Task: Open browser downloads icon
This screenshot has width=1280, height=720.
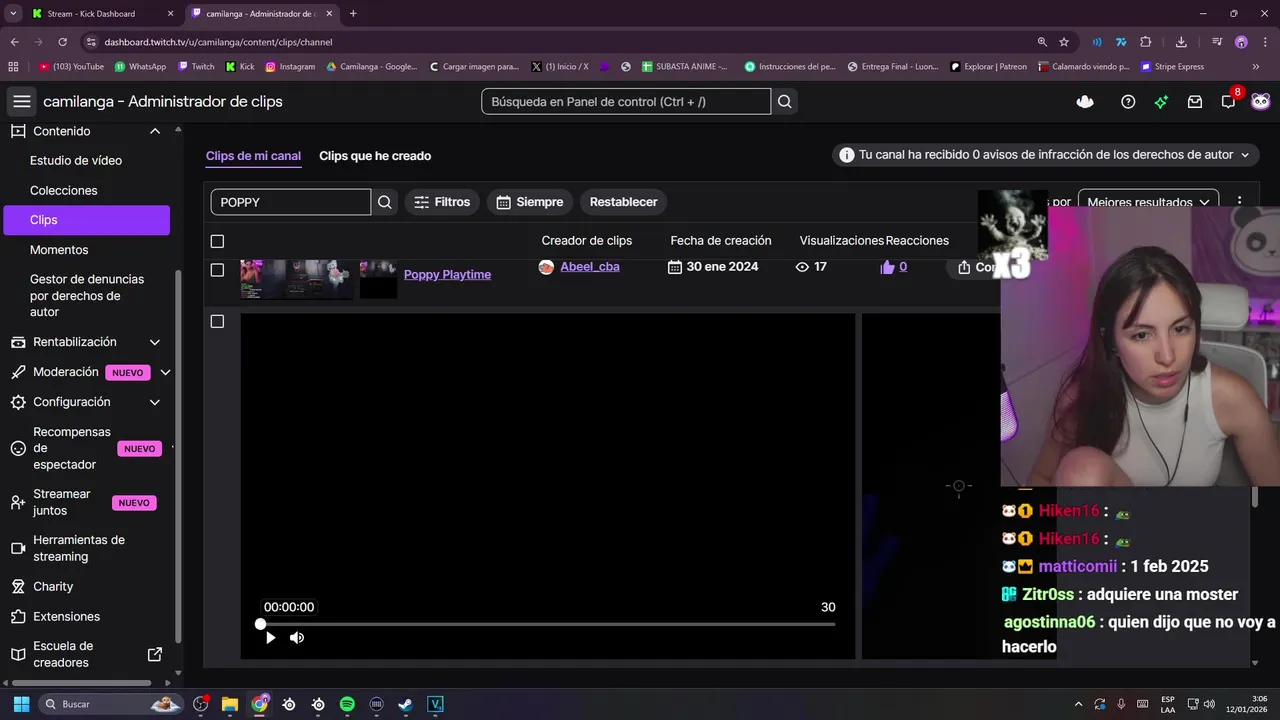Action: click(x=1181, y=42)
